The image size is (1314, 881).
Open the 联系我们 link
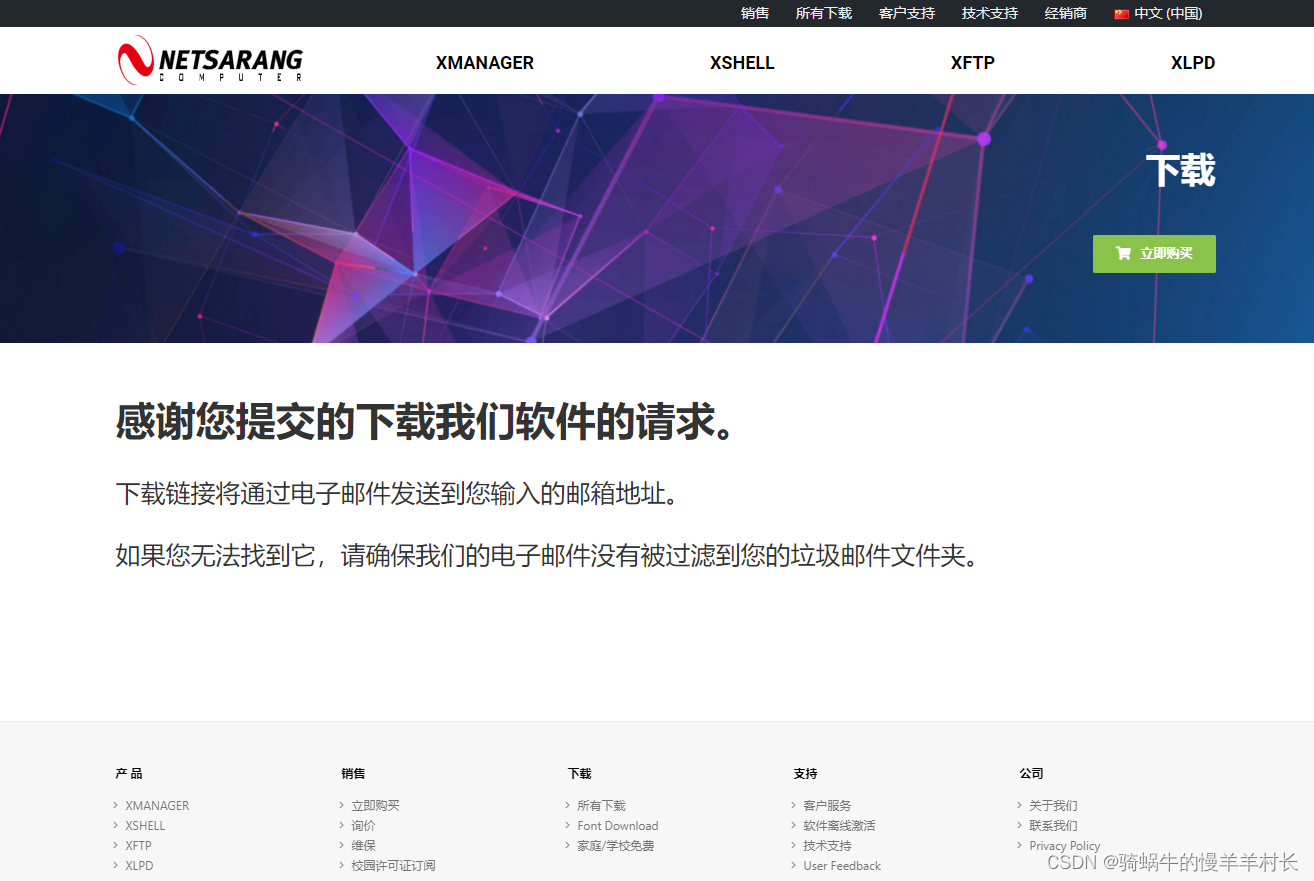pyautogui.click(x=1053, y=826)
